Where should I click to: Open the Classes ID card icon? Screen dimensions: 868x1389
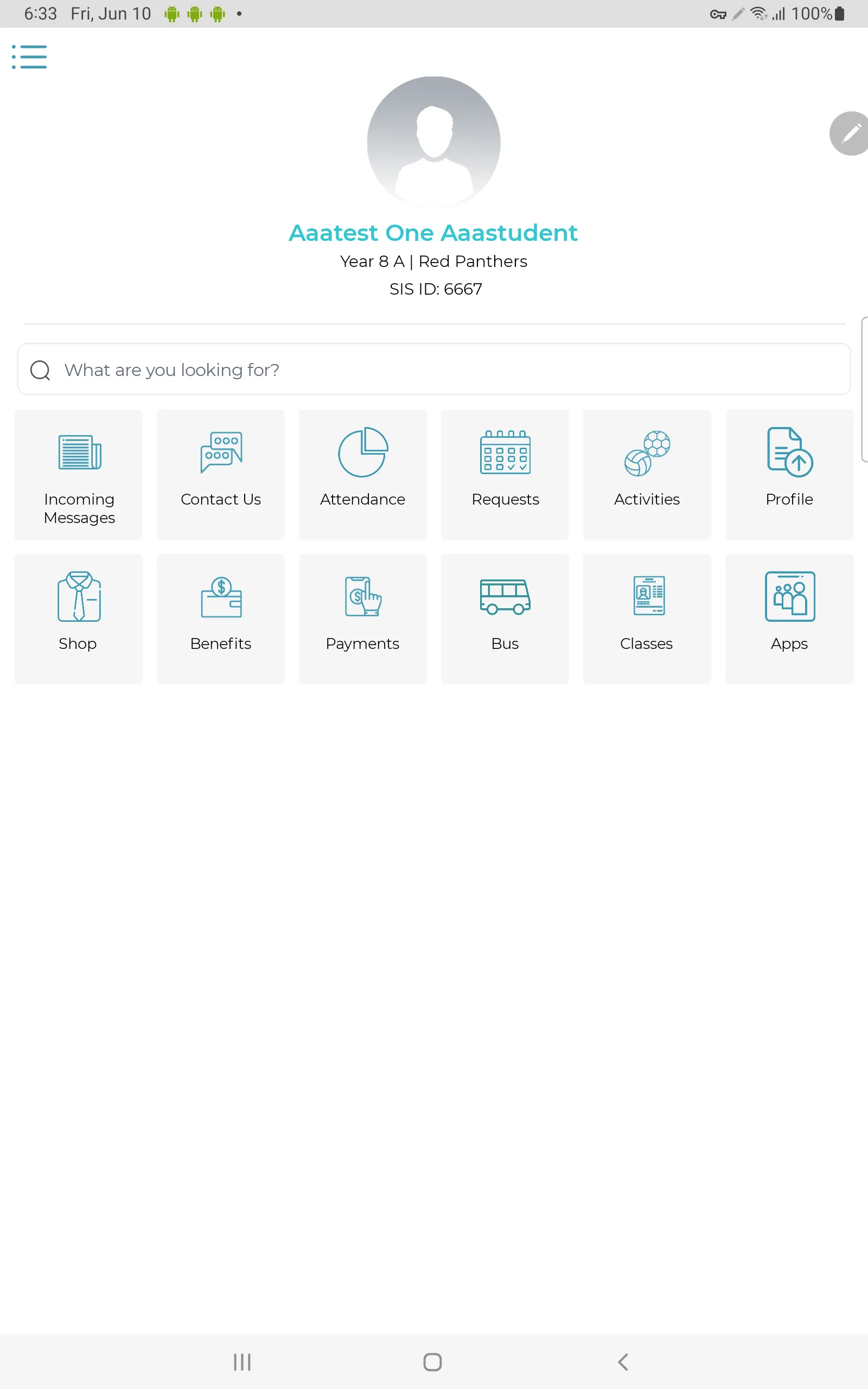point(649,596)
